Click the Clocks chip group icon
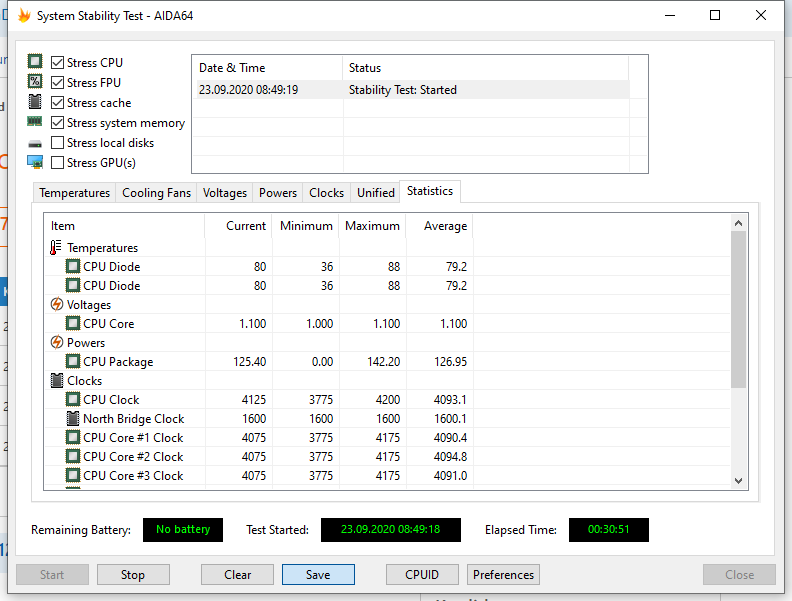Viewport: 792px width, 601px height. tap(57, 381)
